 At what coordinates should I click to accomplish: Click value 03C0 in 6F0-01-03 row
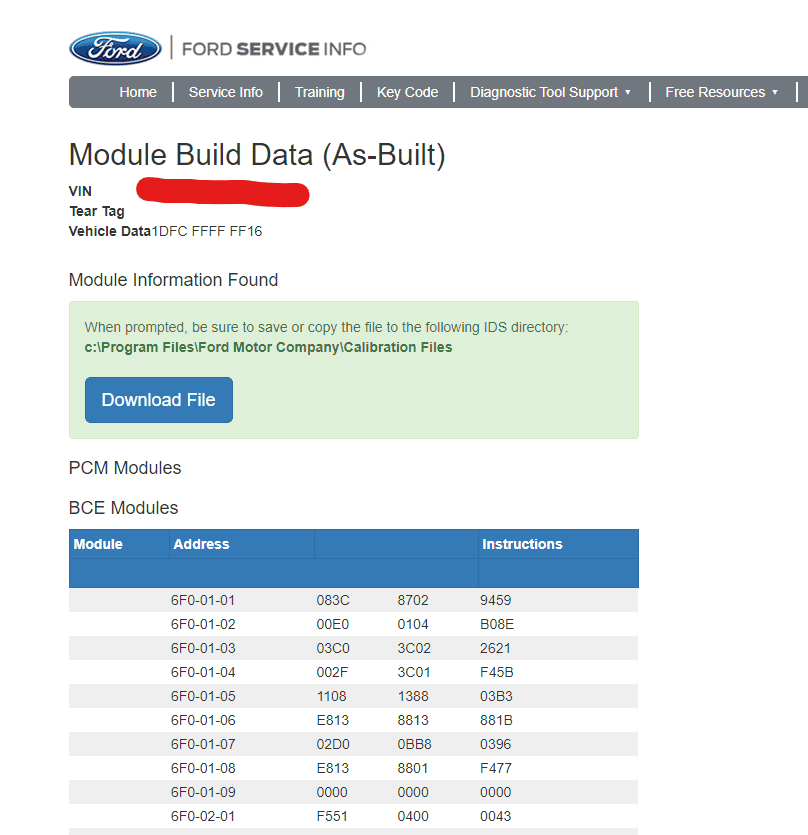click(x=333, y=648)
